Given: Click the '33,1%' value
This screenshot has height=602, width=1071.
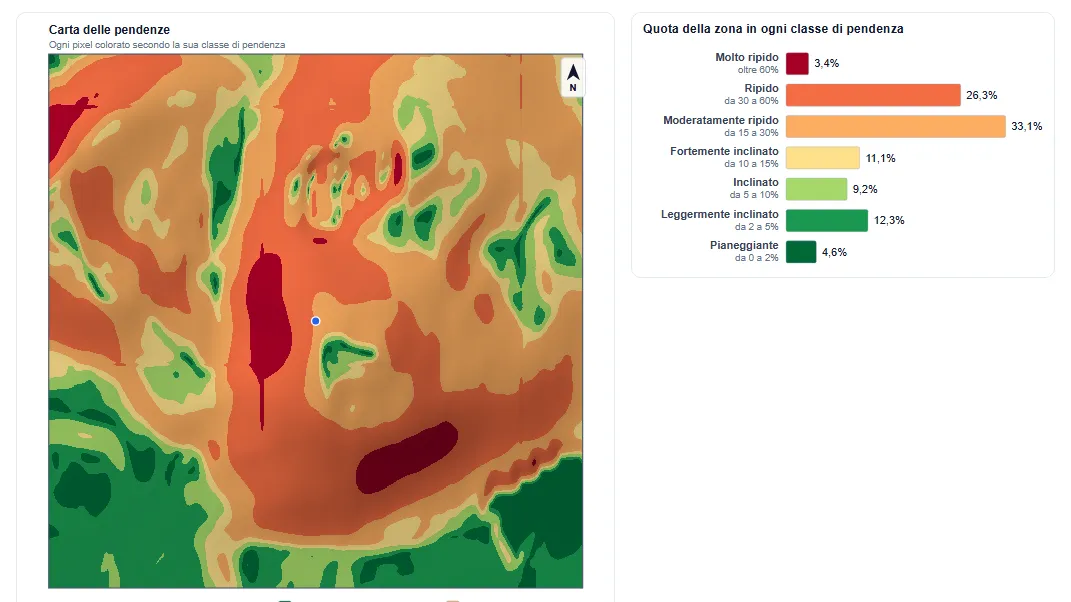Looking at the screenshot, I should pos(1027,126).
